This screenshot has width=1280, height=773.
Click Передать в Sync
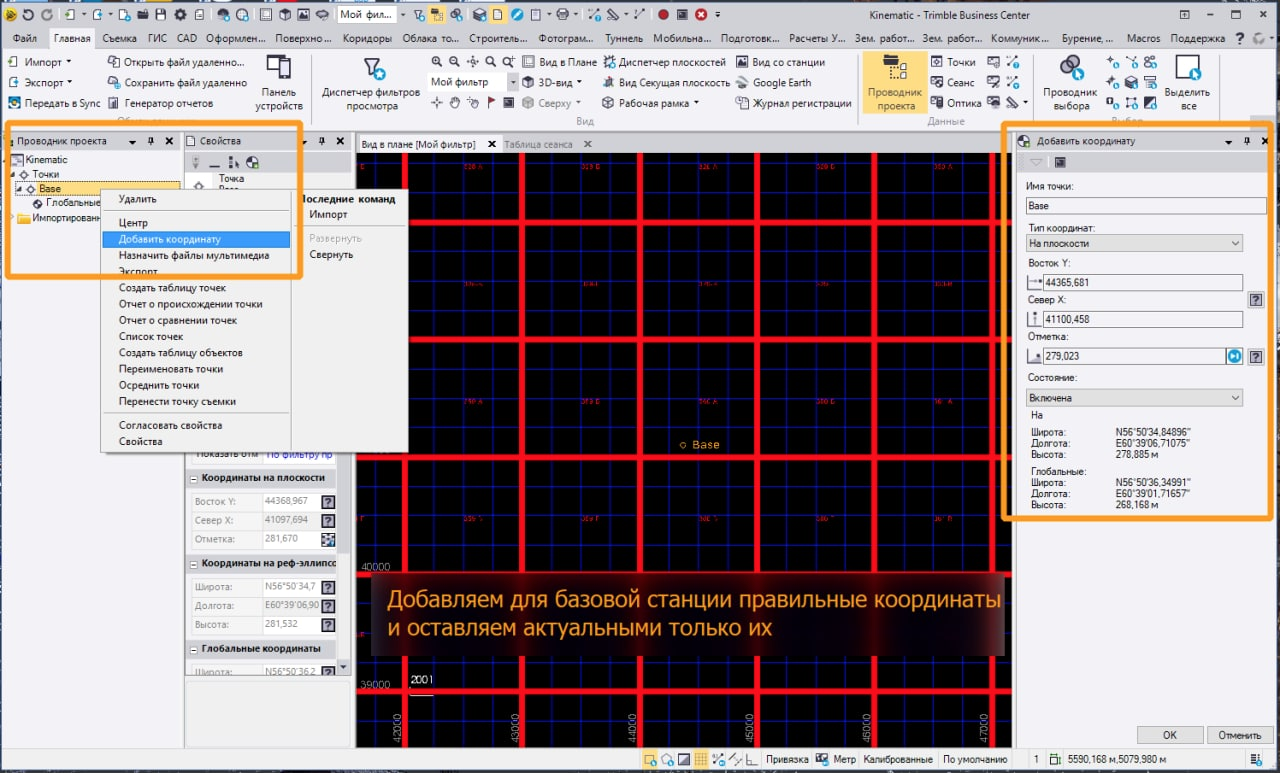[55, 103]
